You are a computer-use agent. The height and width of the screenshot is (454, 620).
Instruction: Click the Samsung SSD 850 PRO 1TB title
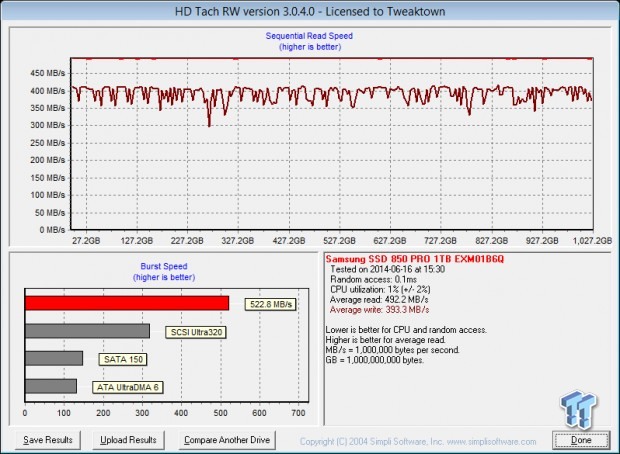click(x=415, y=259)
